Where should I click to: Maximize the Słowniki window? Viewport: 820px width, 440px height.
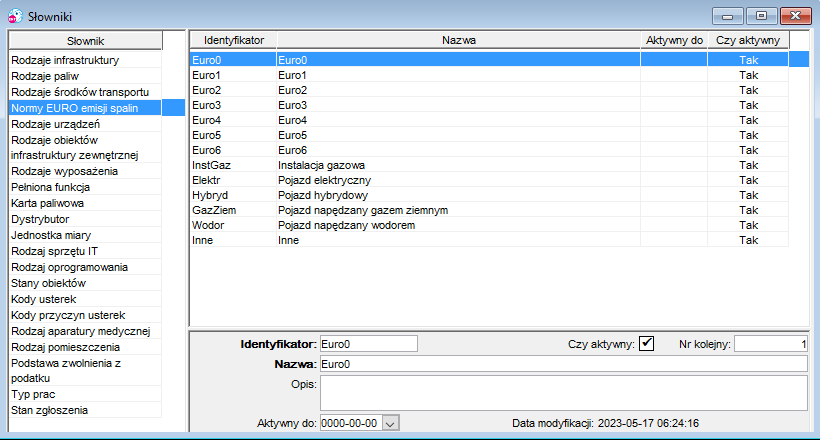[x=761, y=16]
